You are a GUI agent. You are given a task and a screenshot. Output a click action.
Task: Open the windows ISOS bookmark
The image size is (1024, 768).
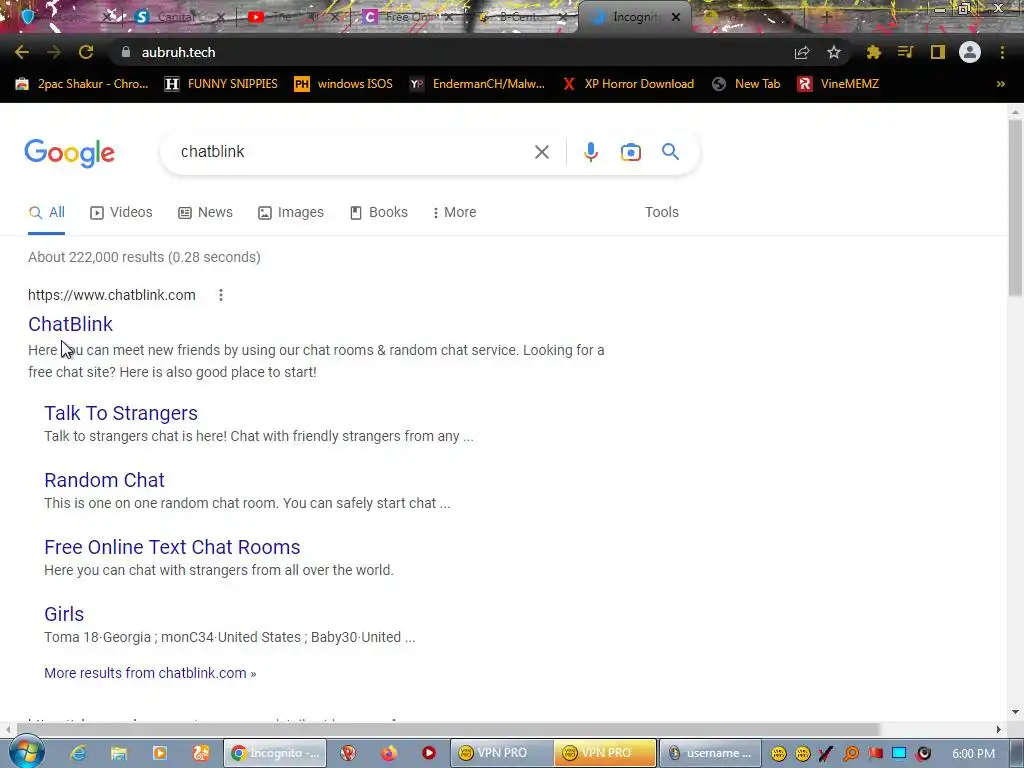[343, 84]
